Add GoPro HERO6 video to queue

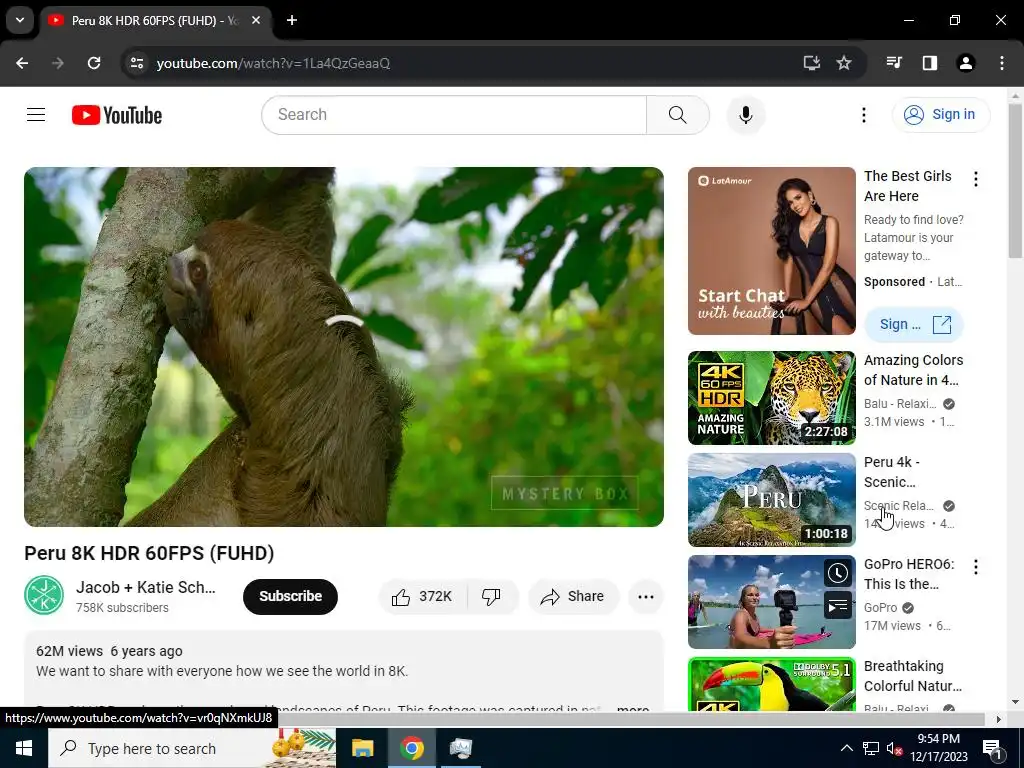click(838, 607)
